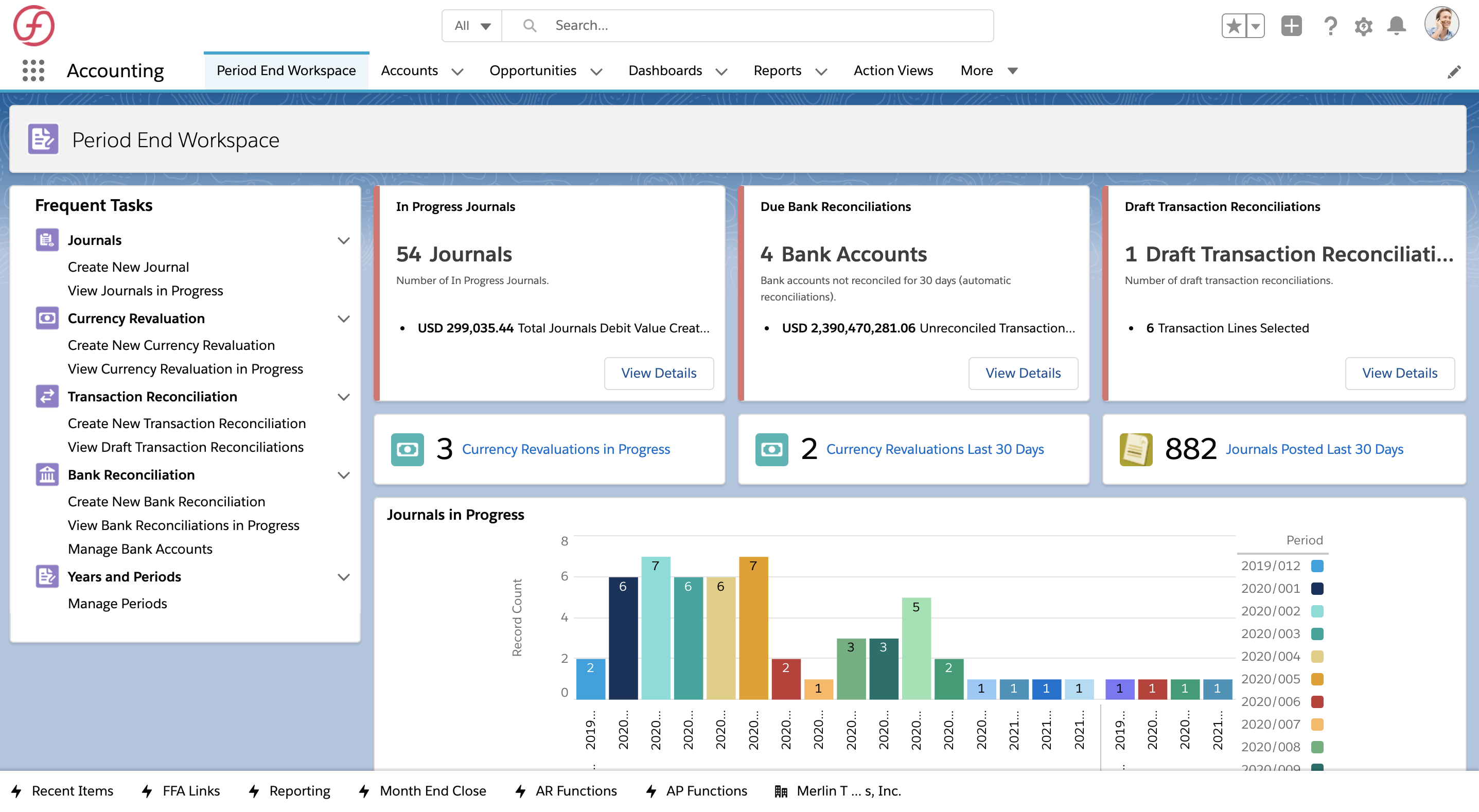Open View Journals in Progress
The width and height of the screenshot is (1479, 812).
coord(145,291)
